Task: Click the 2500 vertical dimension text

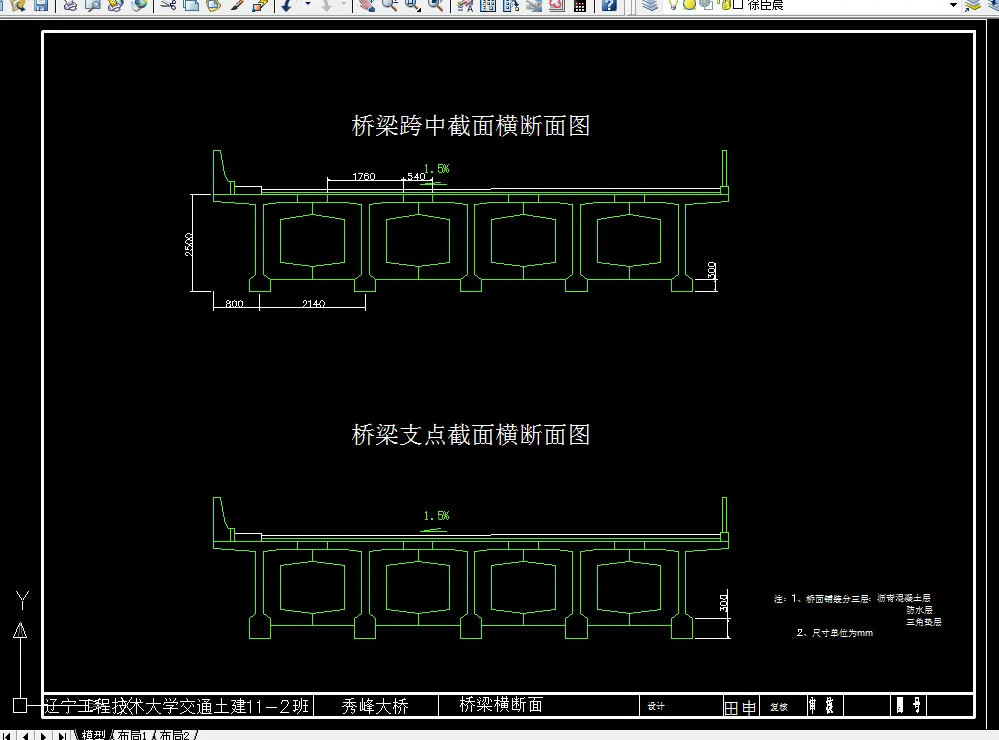Action: (x=189, y=245)
